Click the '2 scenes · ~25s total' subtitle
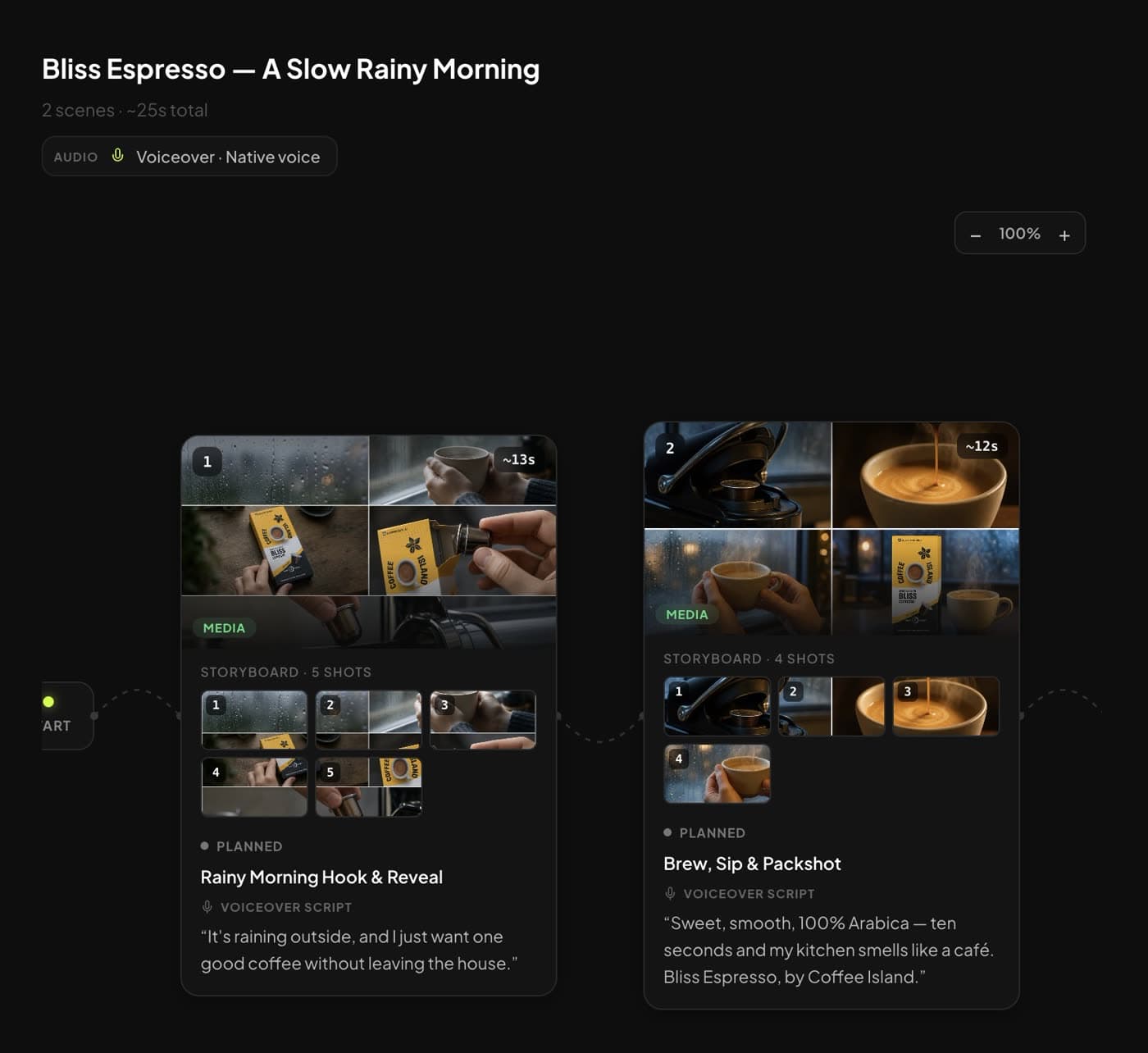Screen dimensions: 1148x1053 coord(125,110)
